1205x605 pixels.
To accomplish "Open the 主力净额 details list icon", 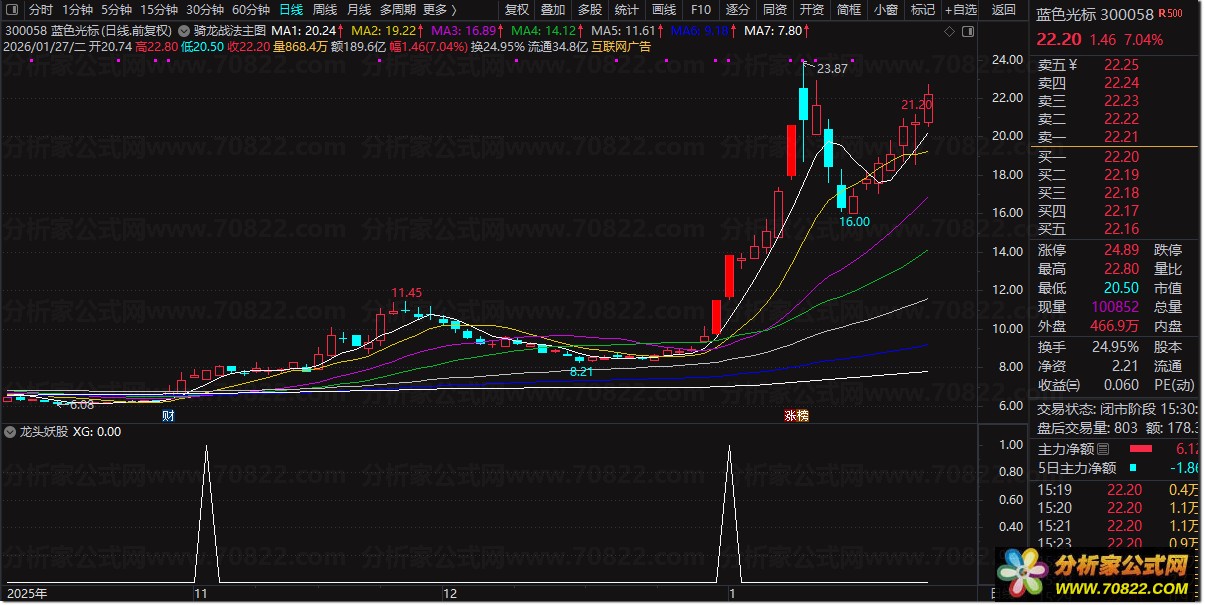I will pos(1104,449).
